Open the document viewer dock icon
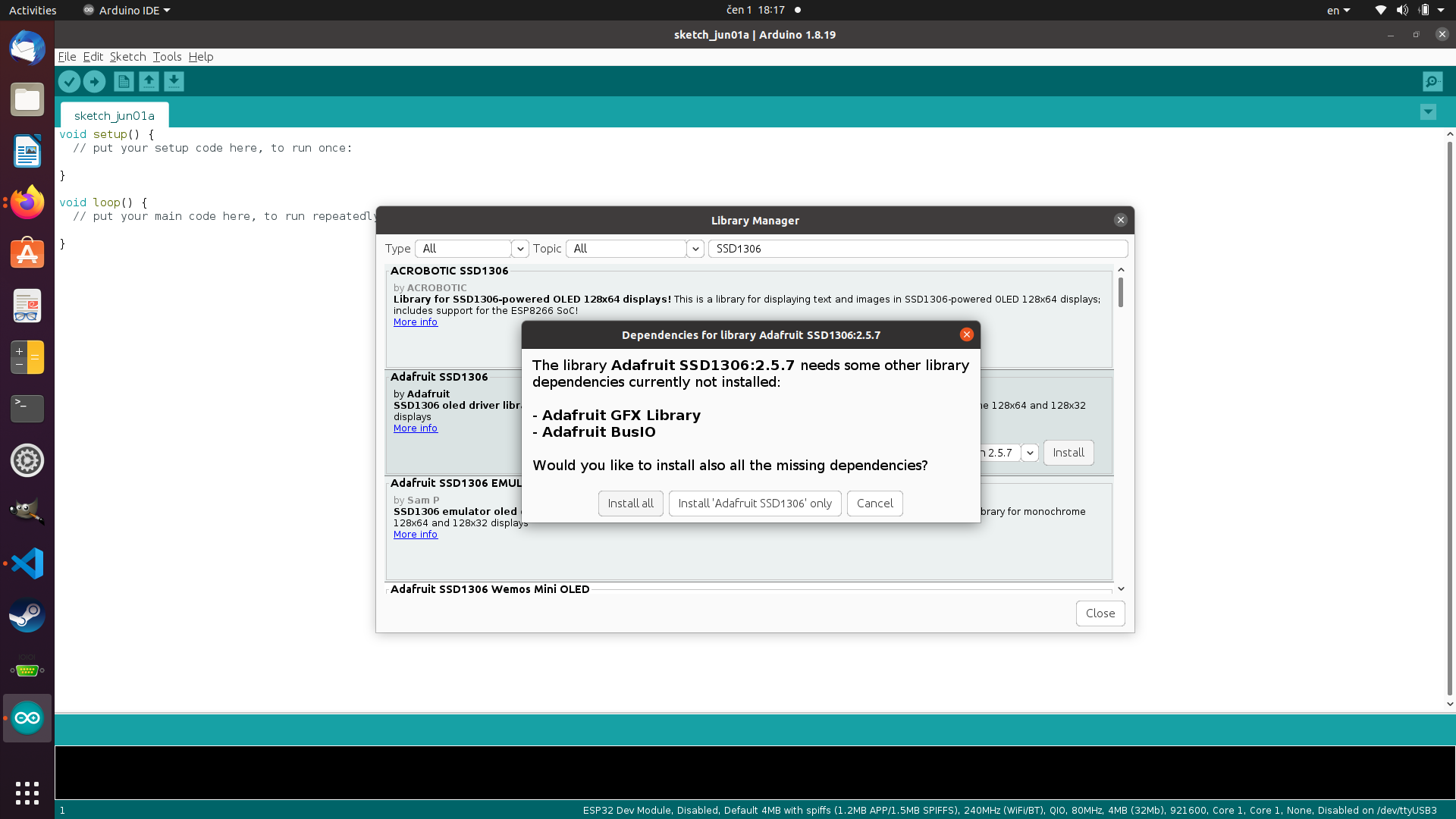1456x819 pixels. [27, 306]
